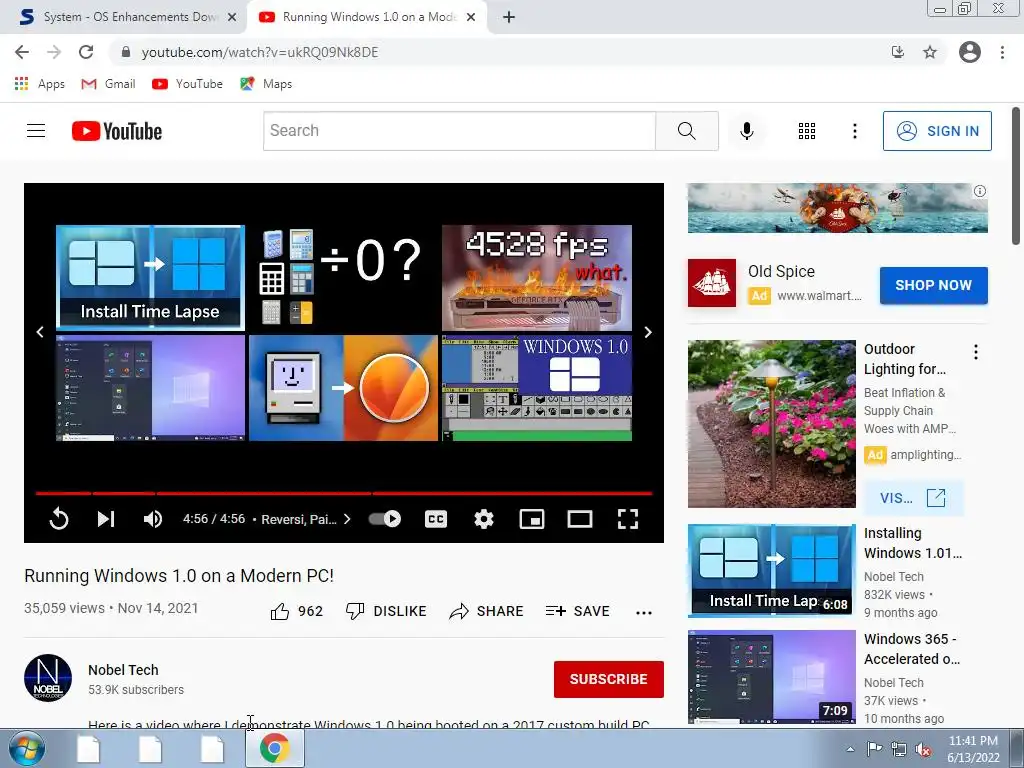Open the Apps bookmarks shortcut
This screenshot has height=768, width=1024.
tap(40, 84)
